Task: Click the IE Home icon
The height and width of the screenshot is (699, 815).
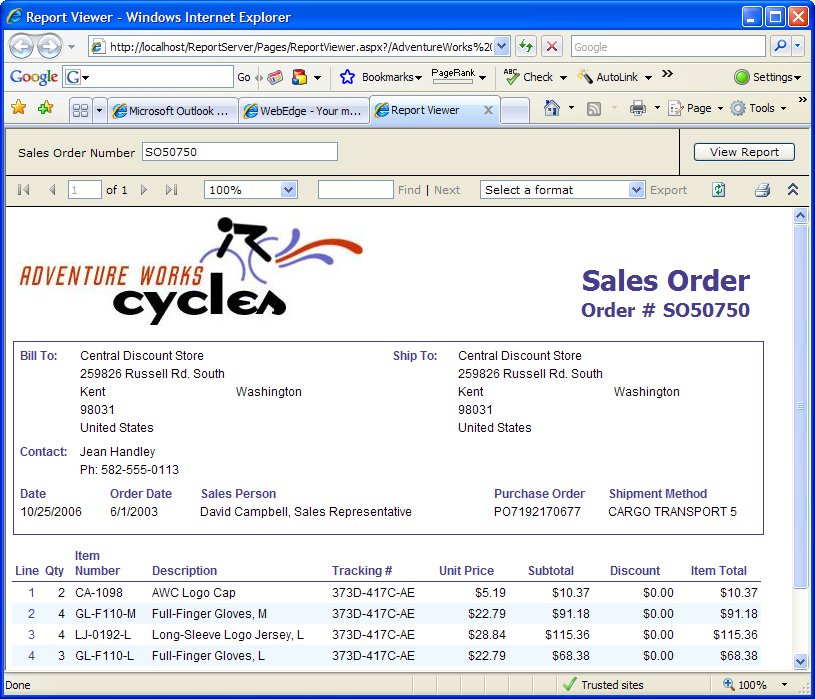Action: tap(551, 109)
